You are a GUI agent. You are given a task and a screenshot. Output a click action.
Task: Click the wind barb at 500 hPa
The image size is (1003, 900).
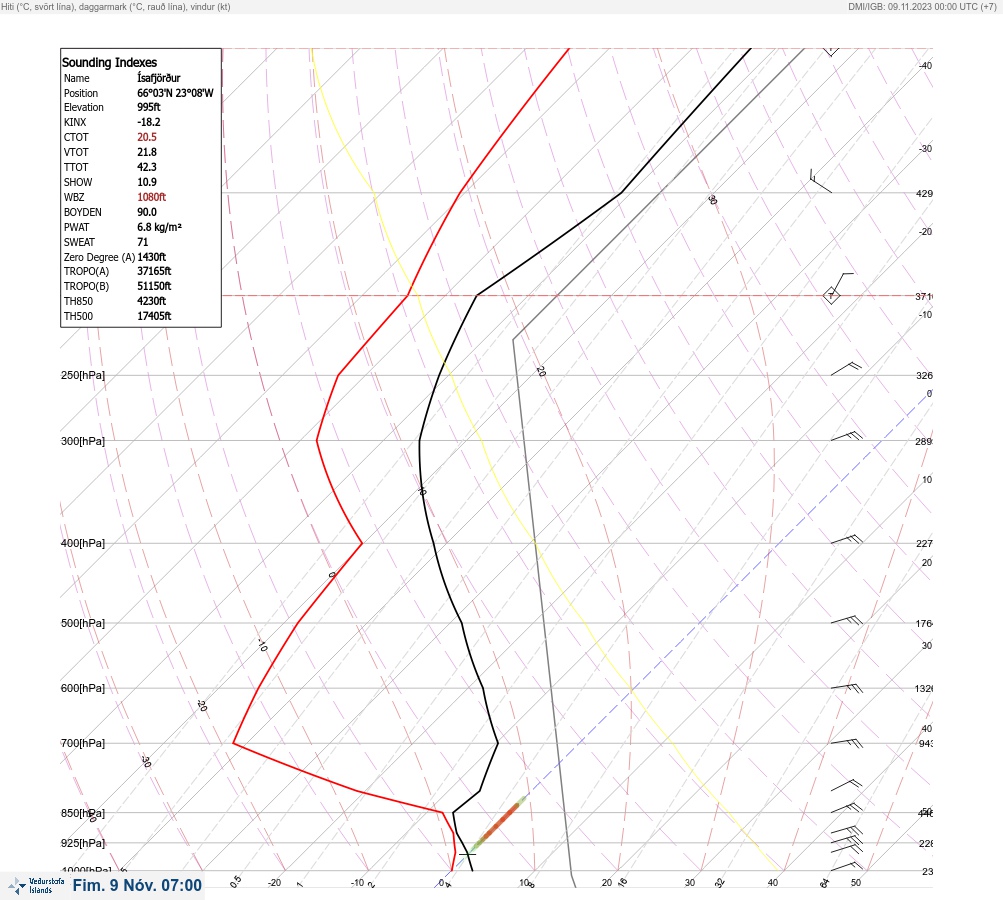pyautogui.click(x=846, y=620)
